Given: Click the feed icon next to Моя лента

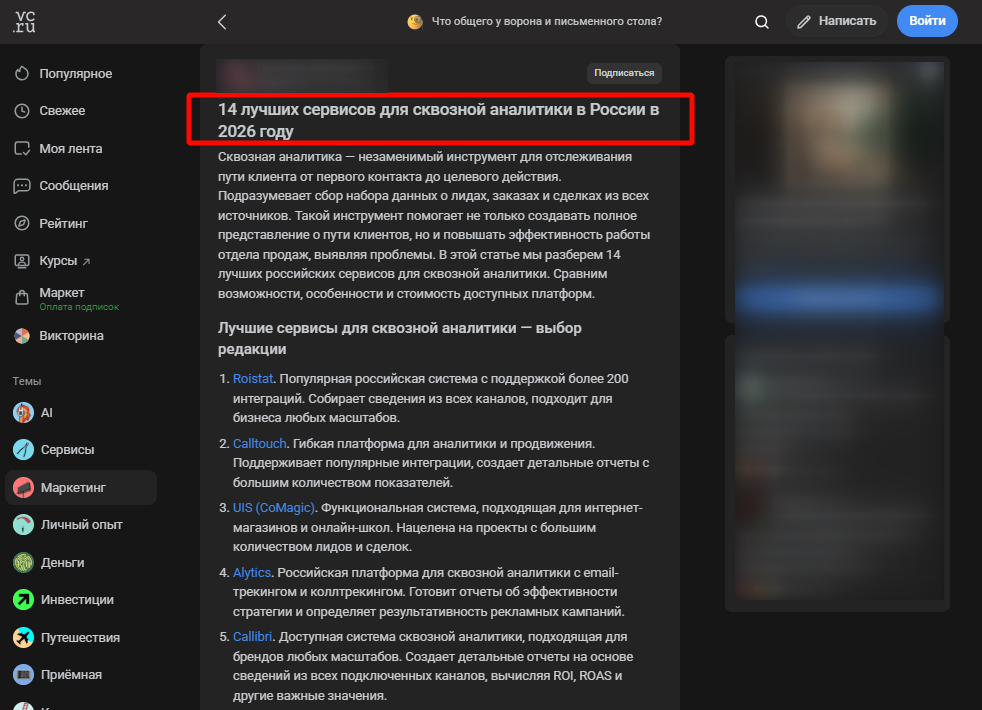Looking at the screenshot, I should coord(22,148).
